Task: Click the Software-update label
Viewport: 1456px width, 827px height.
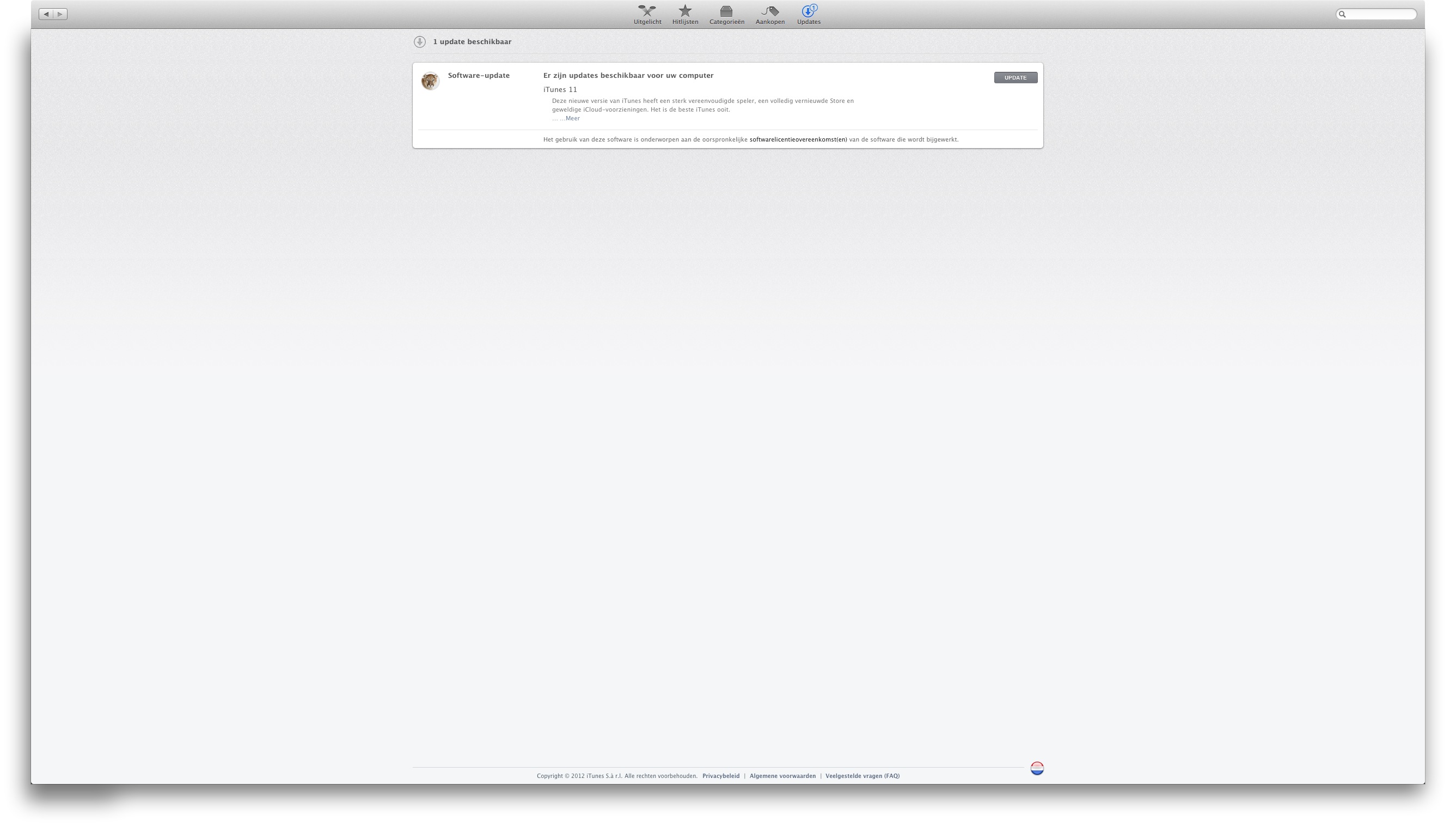Action: (x=478, y=76)
